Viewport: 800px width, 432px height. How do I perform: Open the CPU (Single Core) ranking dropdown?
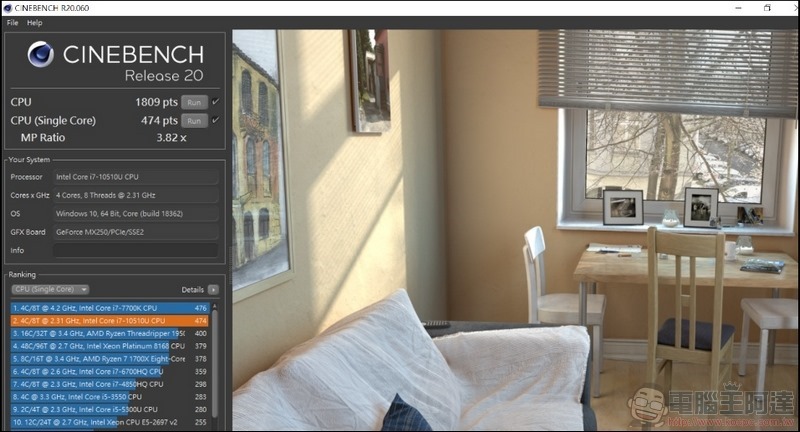pyautogui.click(x=50, y=289)
